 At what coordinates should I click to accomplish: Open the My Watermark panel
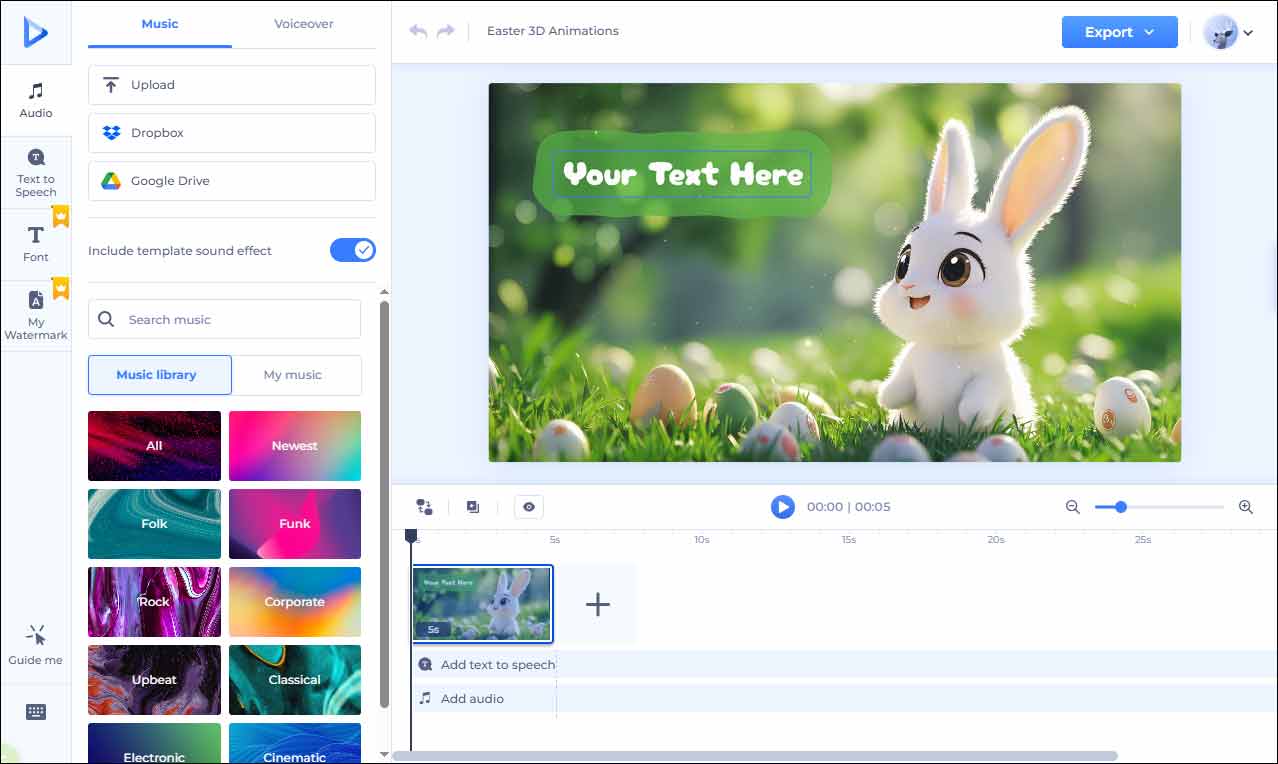point(36,315)
